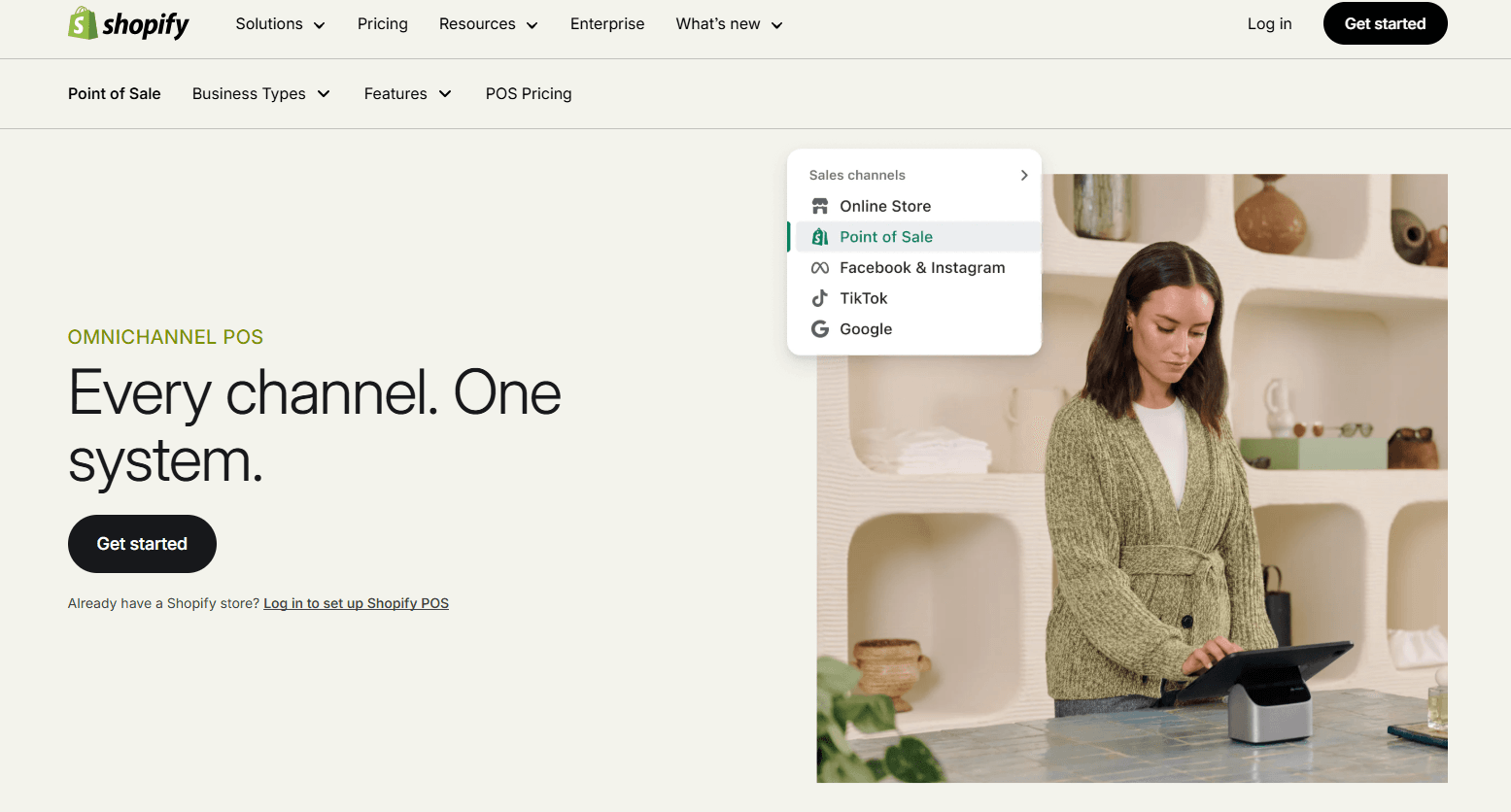Go to Enterprise in top navigation
Viewport: 1511px width, 812px height.
(x=607, y=24)
